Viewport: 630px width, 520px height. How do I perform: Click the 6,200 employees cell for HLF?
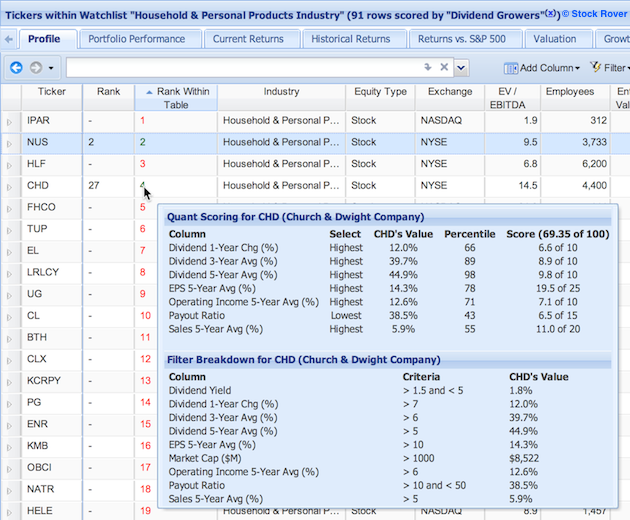(x=575, y=164)
